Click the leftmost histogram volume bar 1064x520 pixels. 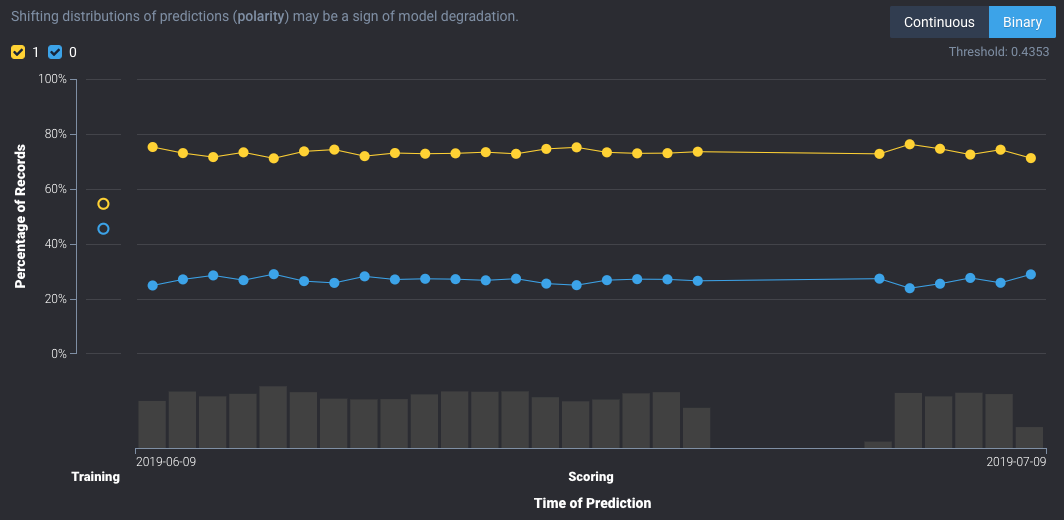(152, 424)
